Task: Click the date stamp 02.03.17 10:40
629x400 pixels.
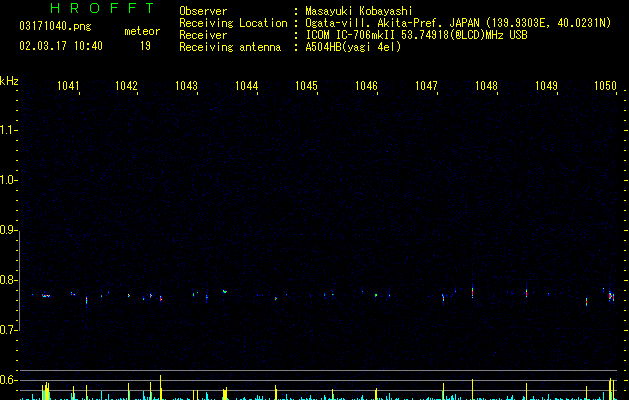Action: pyautogui.click(x=61, y=46)
